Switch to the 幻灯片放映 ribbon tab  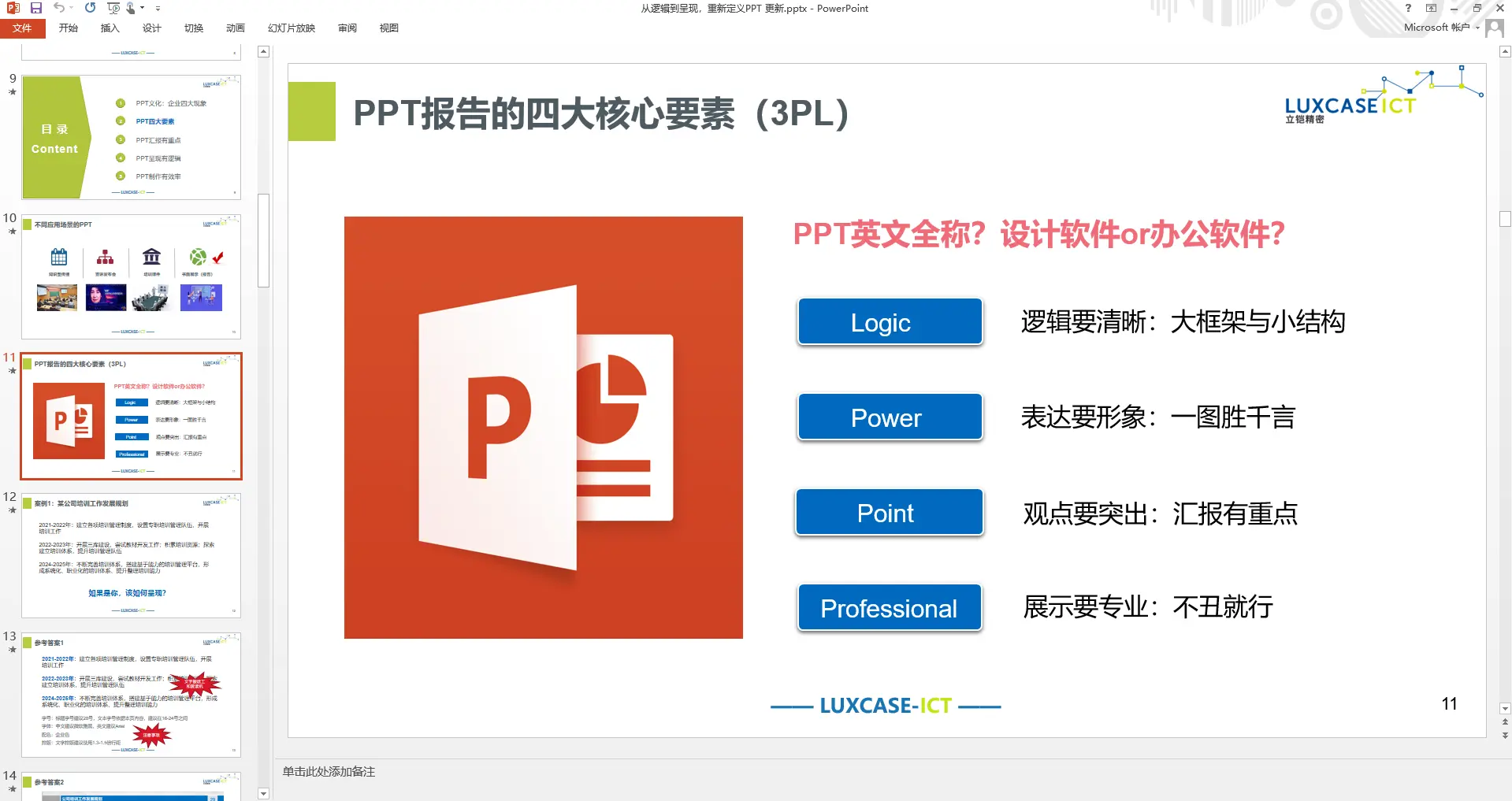[292, 28]
